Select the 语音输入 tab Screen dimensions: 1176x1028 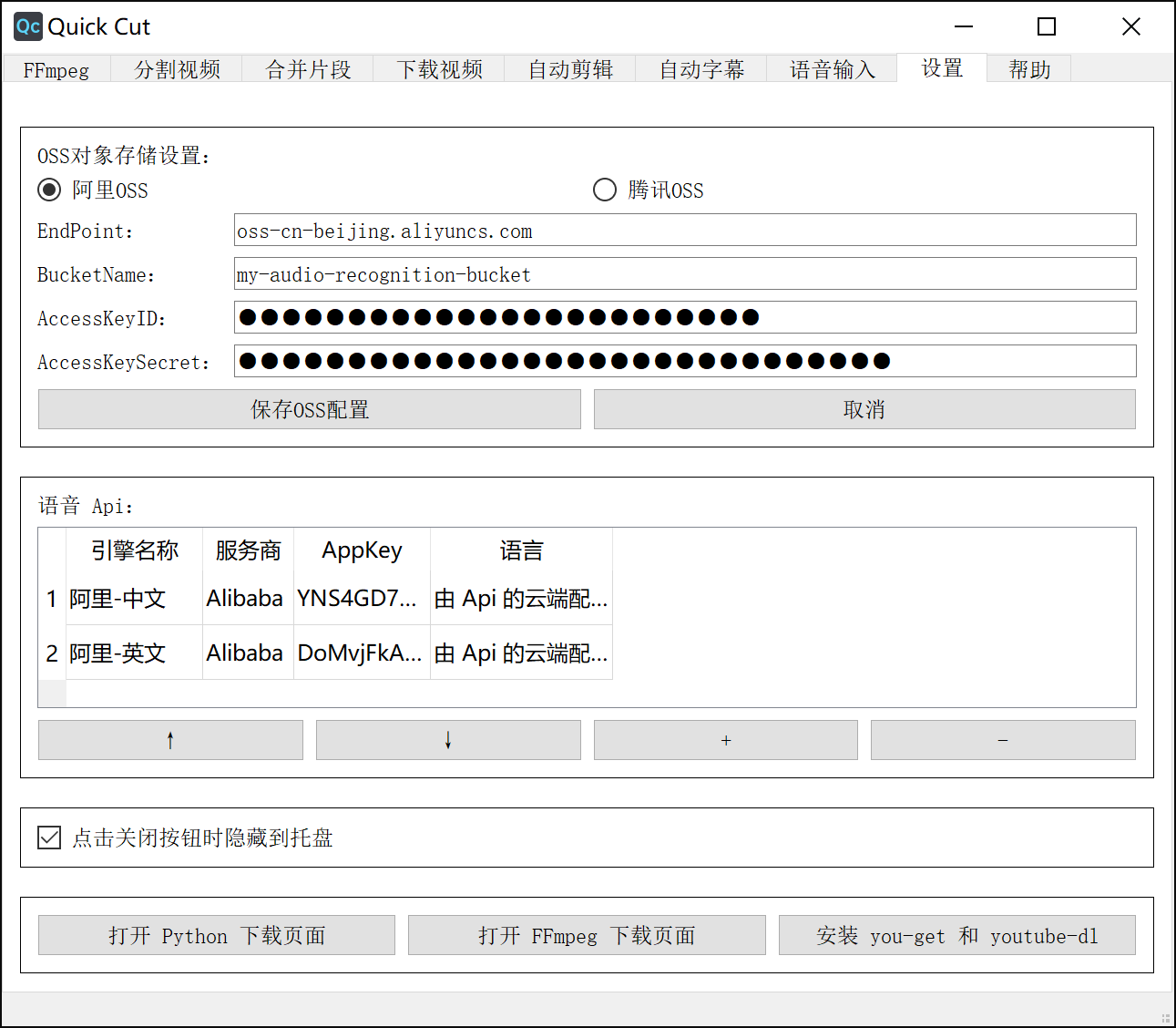tap(832, 69)
